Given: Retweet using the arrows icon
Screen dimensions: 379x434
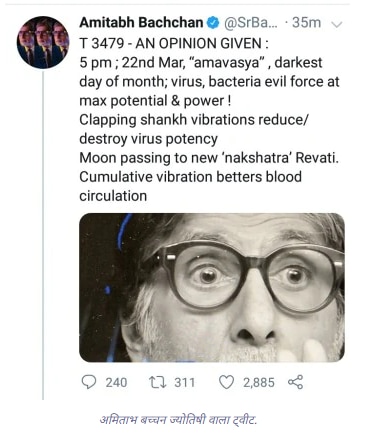Looking at the screenshot, I should coord(158,382).
